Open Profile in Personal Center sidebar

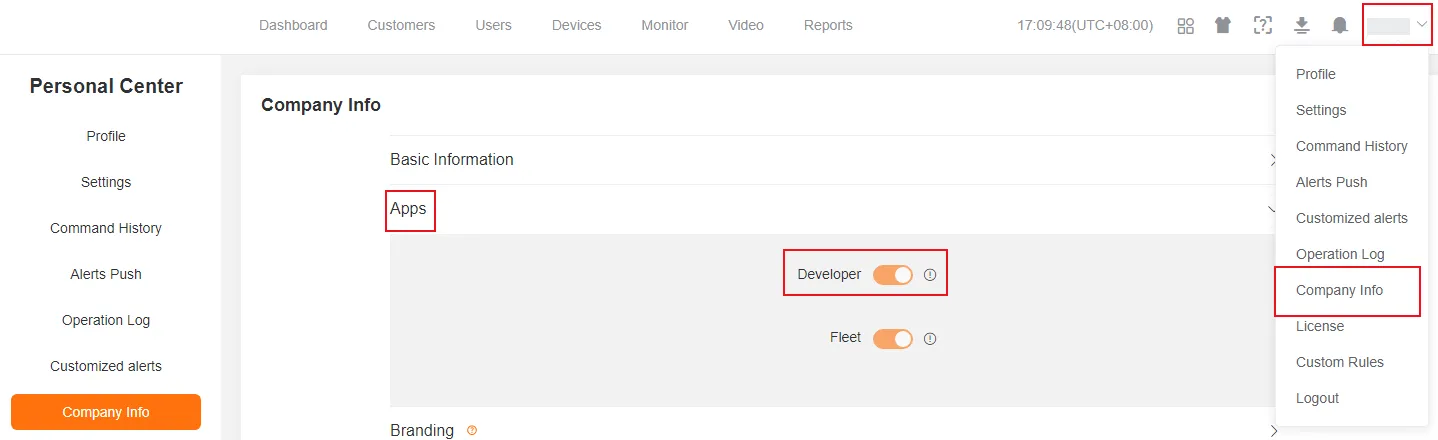click(x=106, y=137)
